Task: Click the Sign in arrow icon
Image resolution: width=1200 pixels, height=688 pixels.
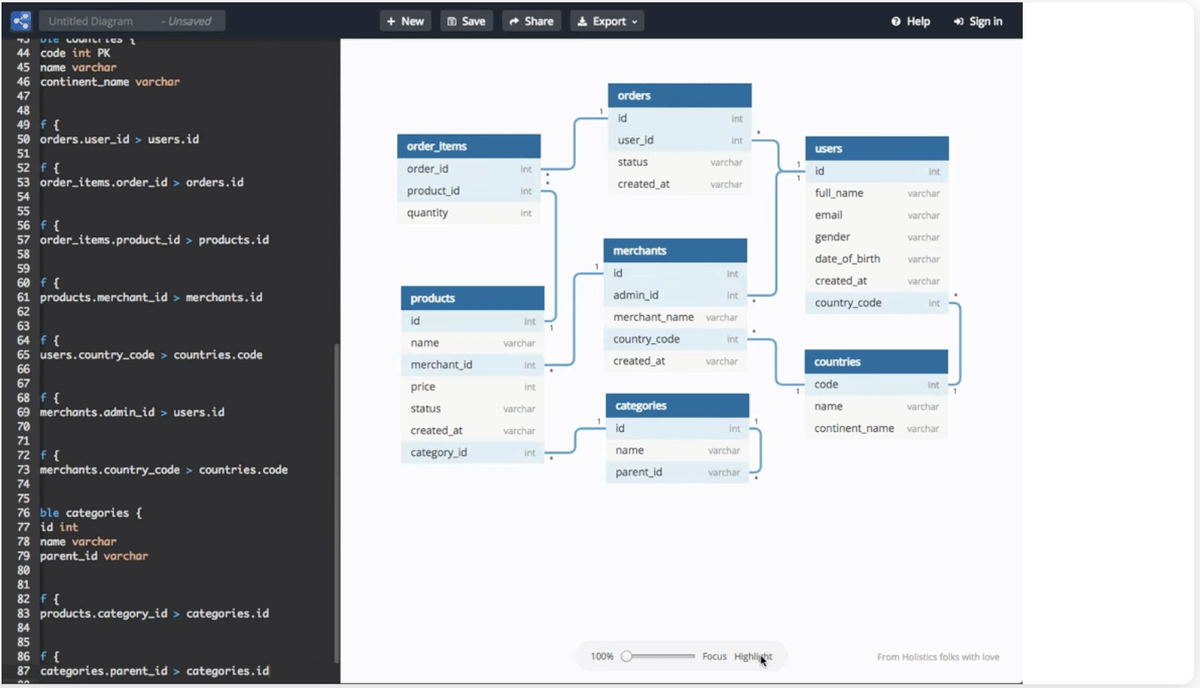Action: (x=957, y=19)
